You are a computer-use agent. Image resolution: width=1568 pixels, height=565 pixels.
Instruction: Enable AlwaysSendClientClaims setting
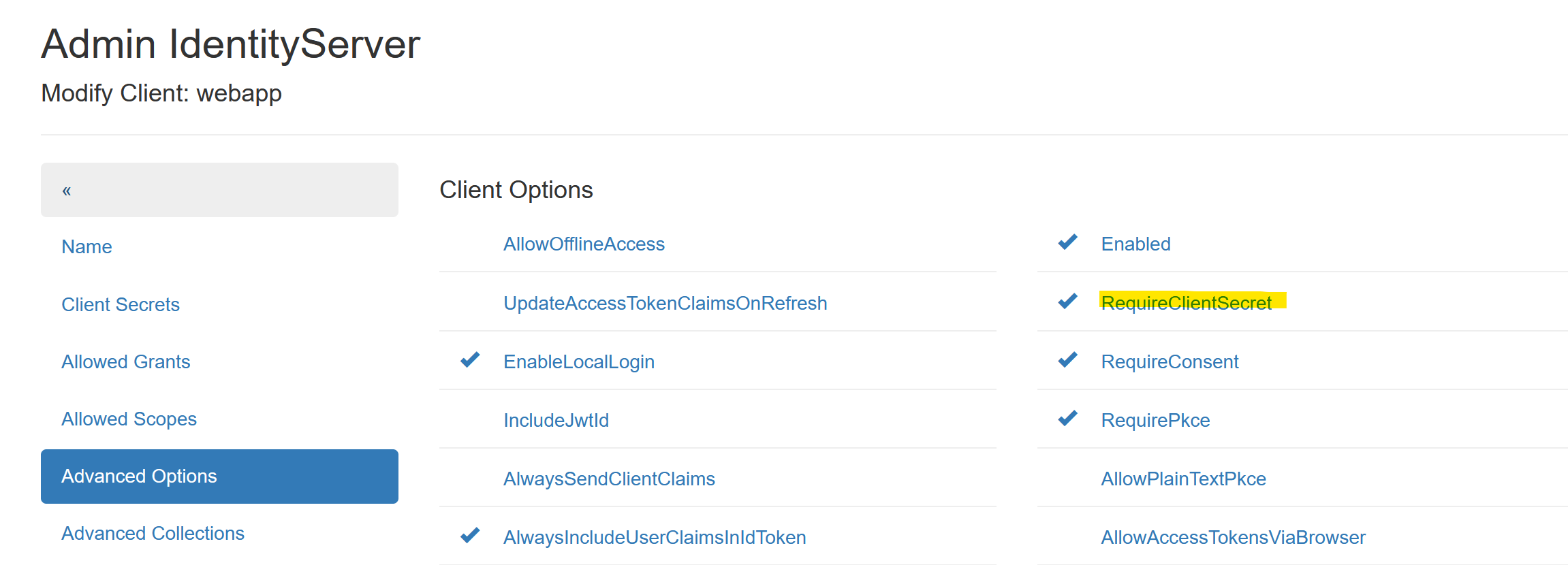tap(609, 479)
